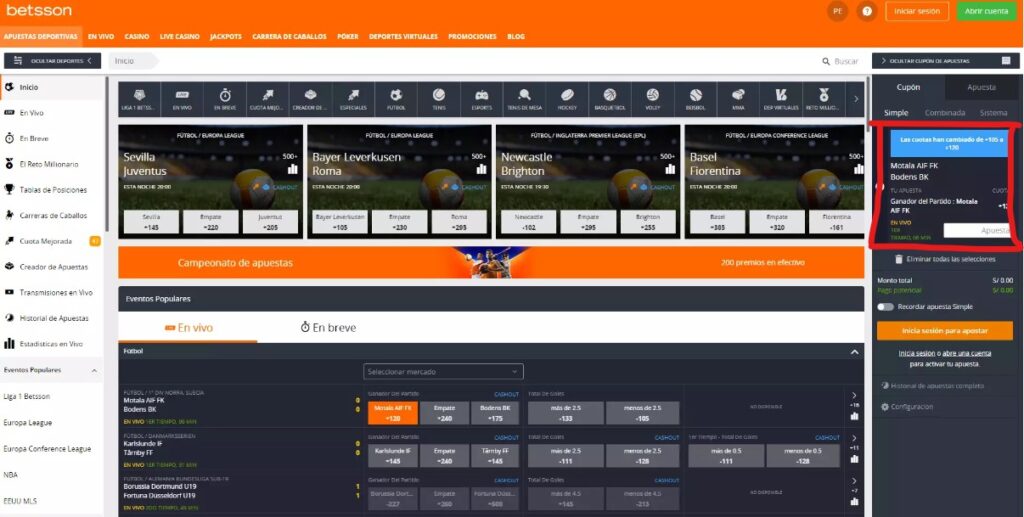Screen dimensions: 1024x517
Task: Open the Tenis sport icon
Action: (x=438, y=98)
